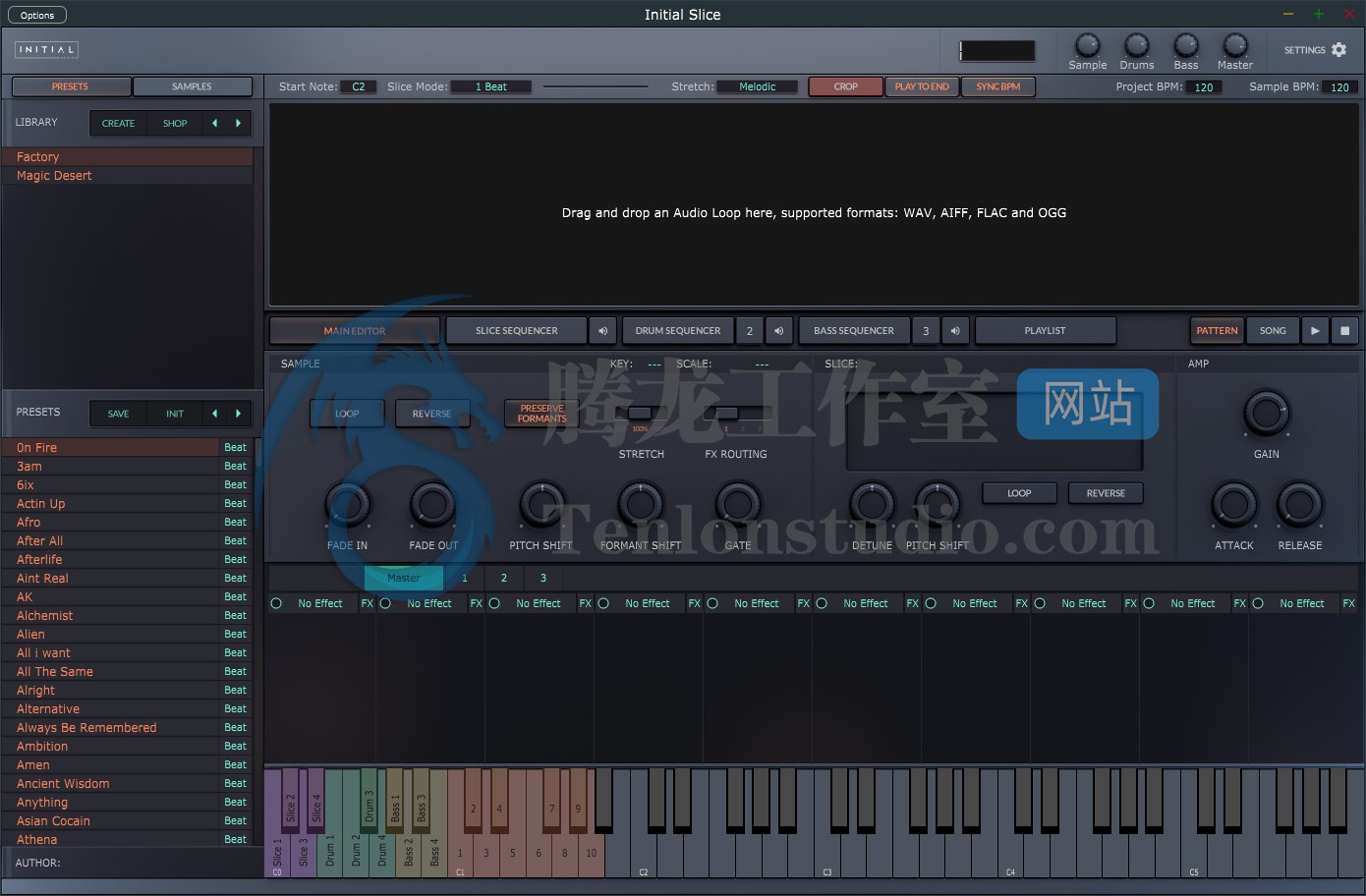Adjust the Bass volume knob

pyautogui.click(x=1186, y=45)
